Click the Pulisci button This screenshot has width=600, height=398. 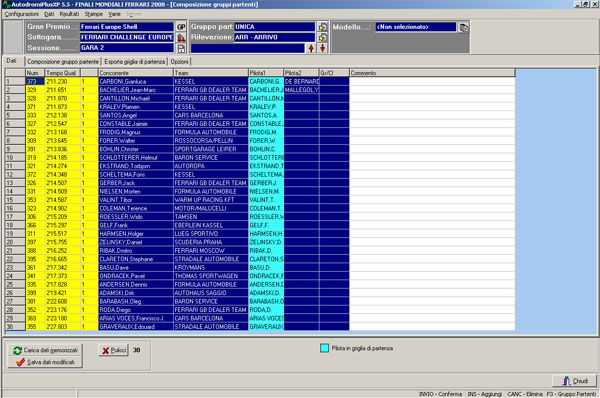[114, 350]
